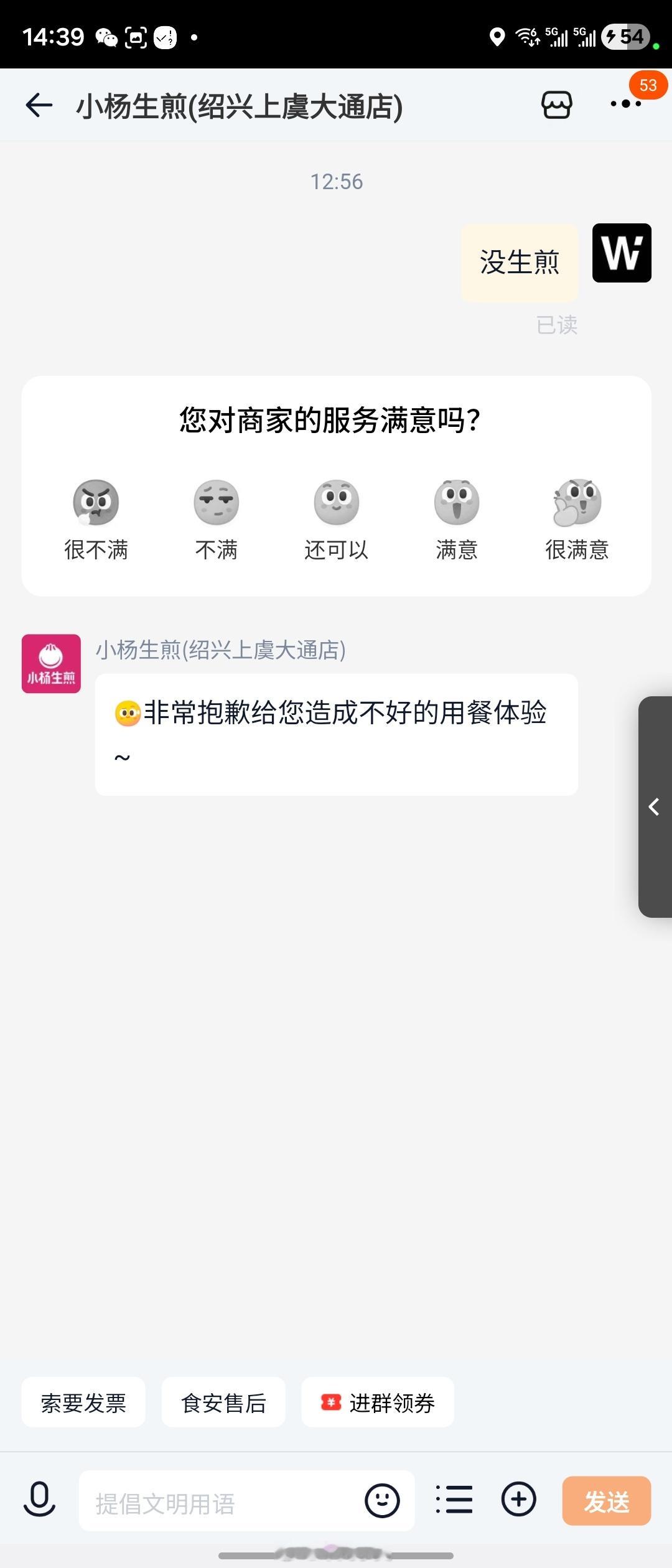Tap the 小杨生煎 merchant avatar
Viewport: 672px width, 1568px height.
click(x=51, y=663)
